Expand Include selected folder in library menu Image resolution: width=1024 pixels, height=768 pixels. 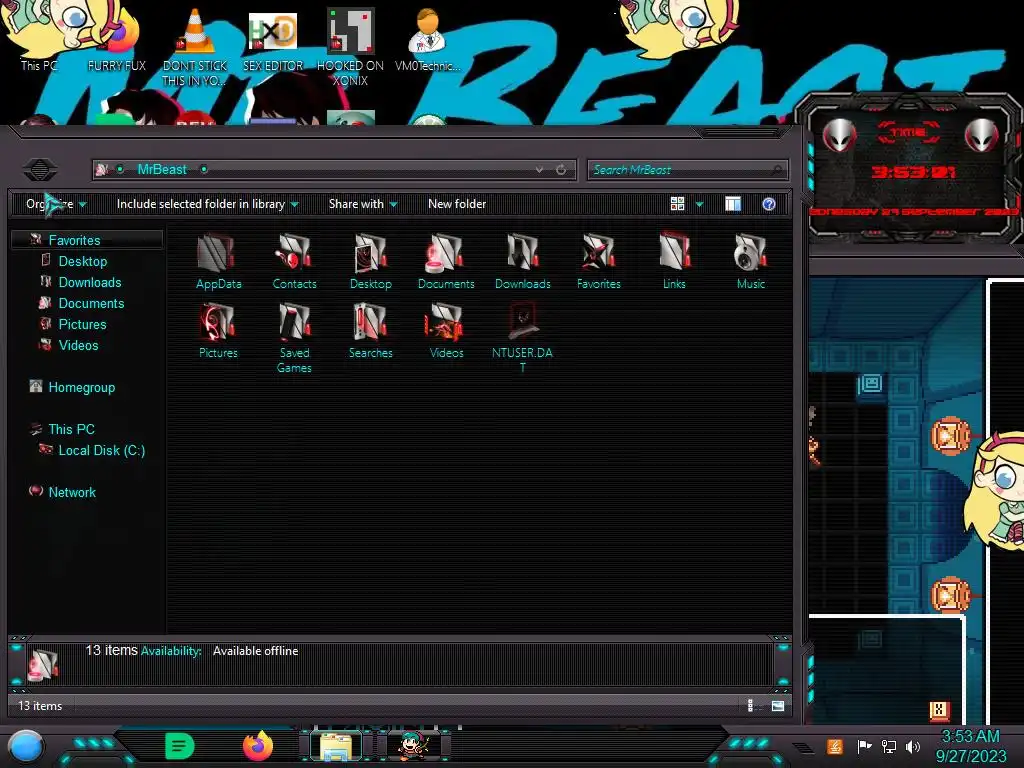tap(207, 204)
